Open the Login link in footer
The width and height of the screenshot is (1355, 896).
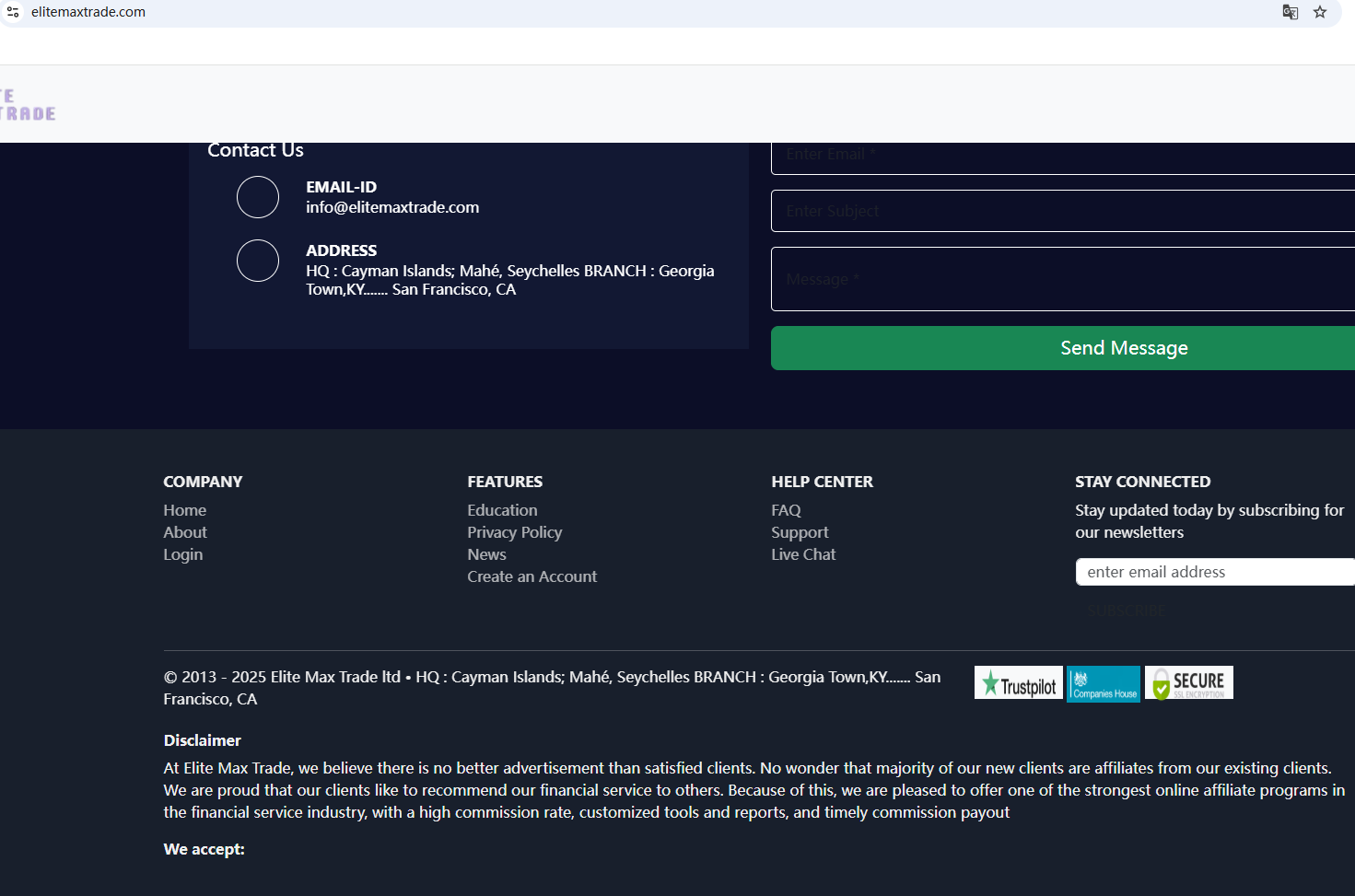pyautogui.click(x=182, y=554)
